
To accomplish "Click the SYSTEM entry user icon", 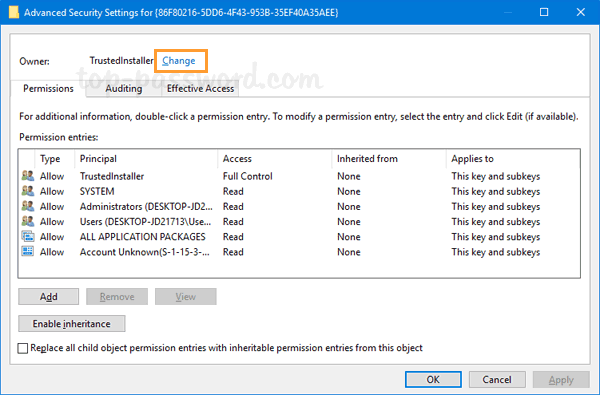I will click(x=28, y=191).
